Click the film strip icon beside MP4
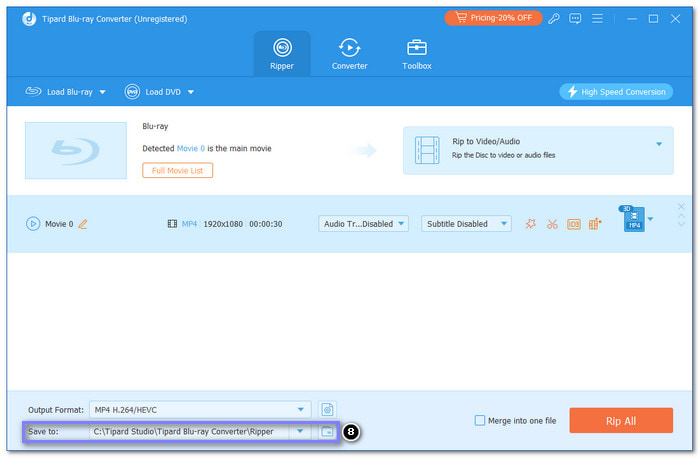 (x=172, y=224)
